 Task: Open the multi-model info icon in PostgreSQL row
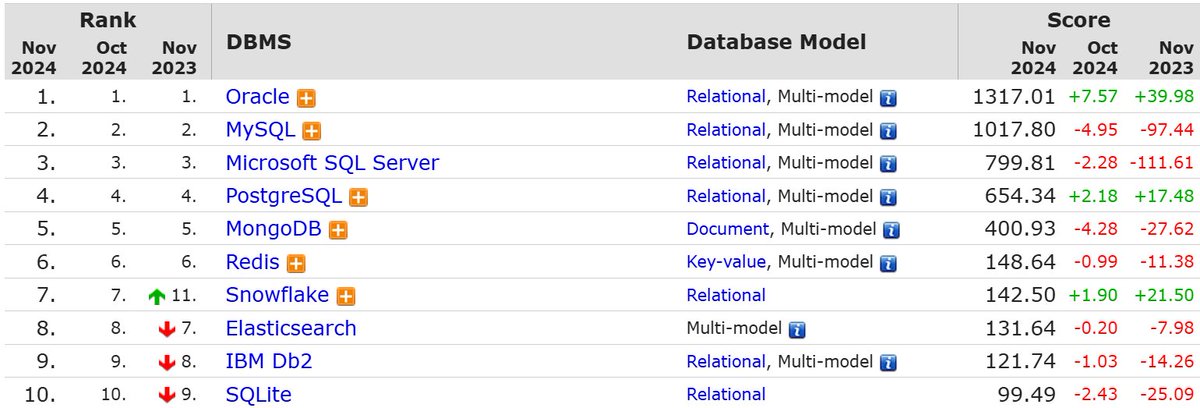click(888, 198)
